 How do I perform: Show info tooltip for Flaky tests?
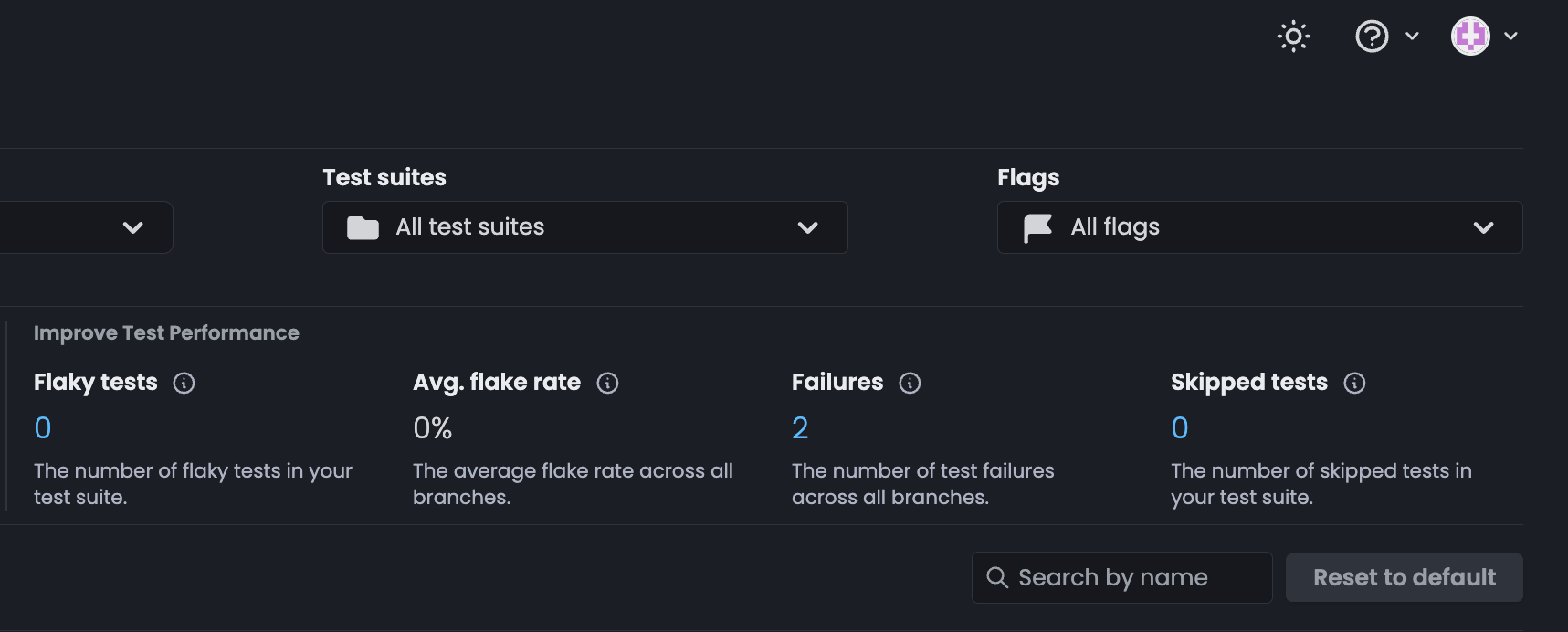coord(184,383)
